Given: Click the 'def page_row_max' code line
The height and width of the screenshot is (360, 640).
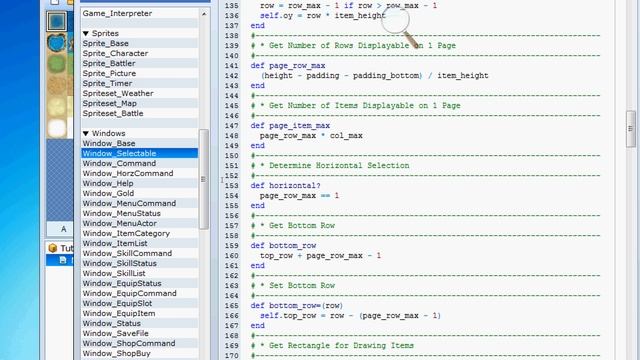Looking at the screenshot, I should (x=288, y=66).
